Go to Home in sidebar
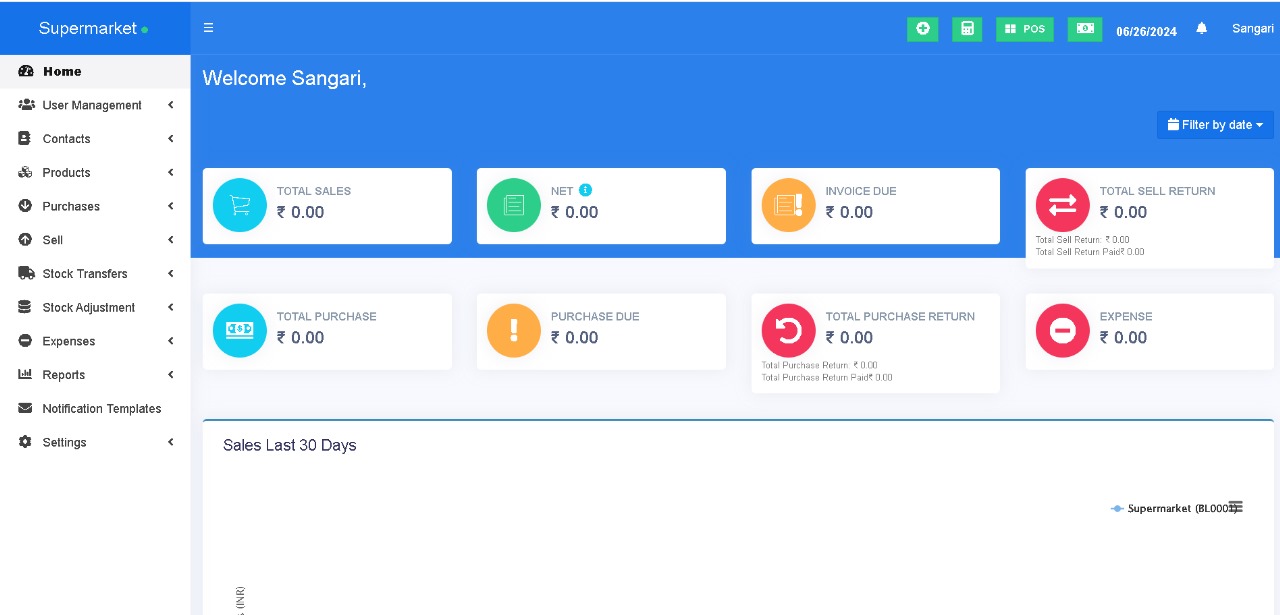The width and height of the screenshot is (1280, 615). (95, 71)
